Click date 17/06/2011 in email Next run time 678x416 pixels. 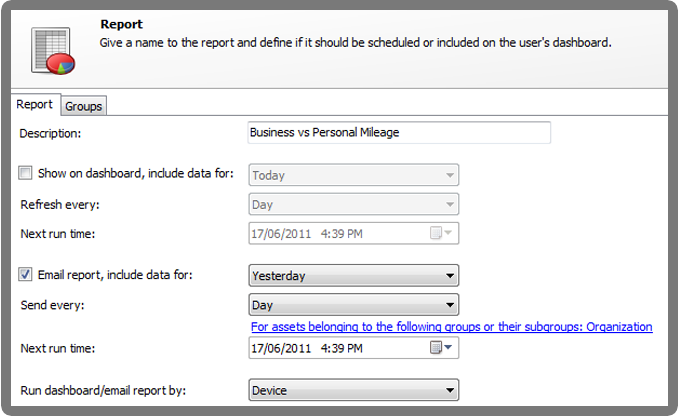pos(281,348)
